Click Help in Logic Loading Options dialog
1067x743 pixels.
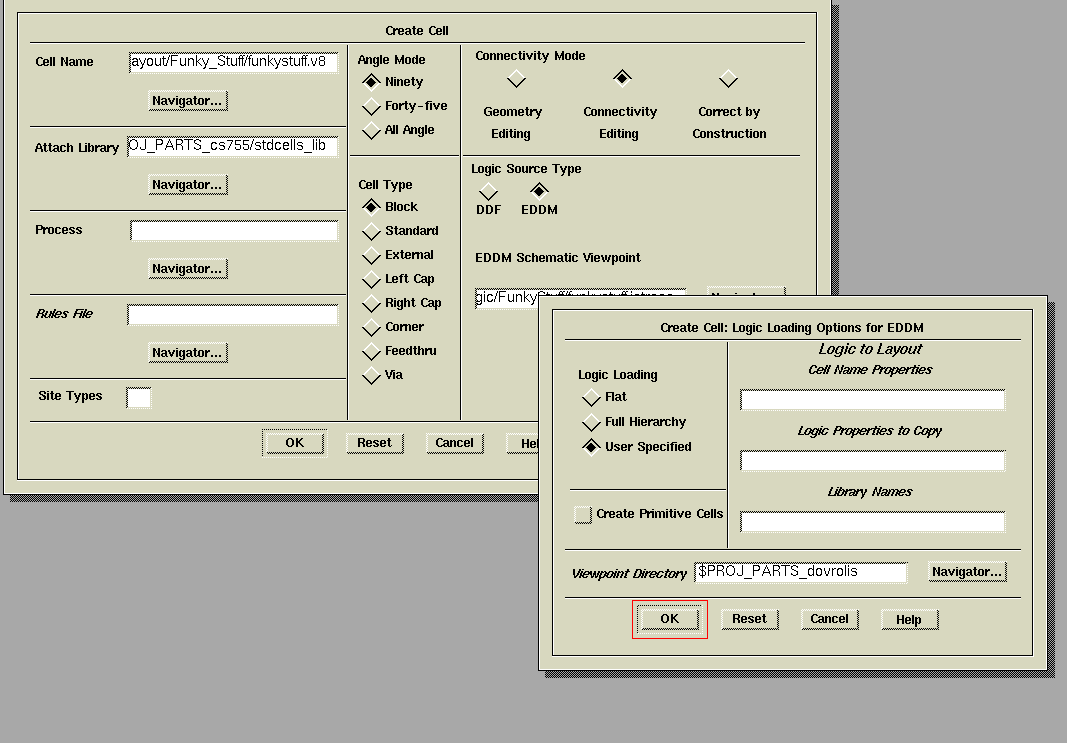tap(908, 620)
